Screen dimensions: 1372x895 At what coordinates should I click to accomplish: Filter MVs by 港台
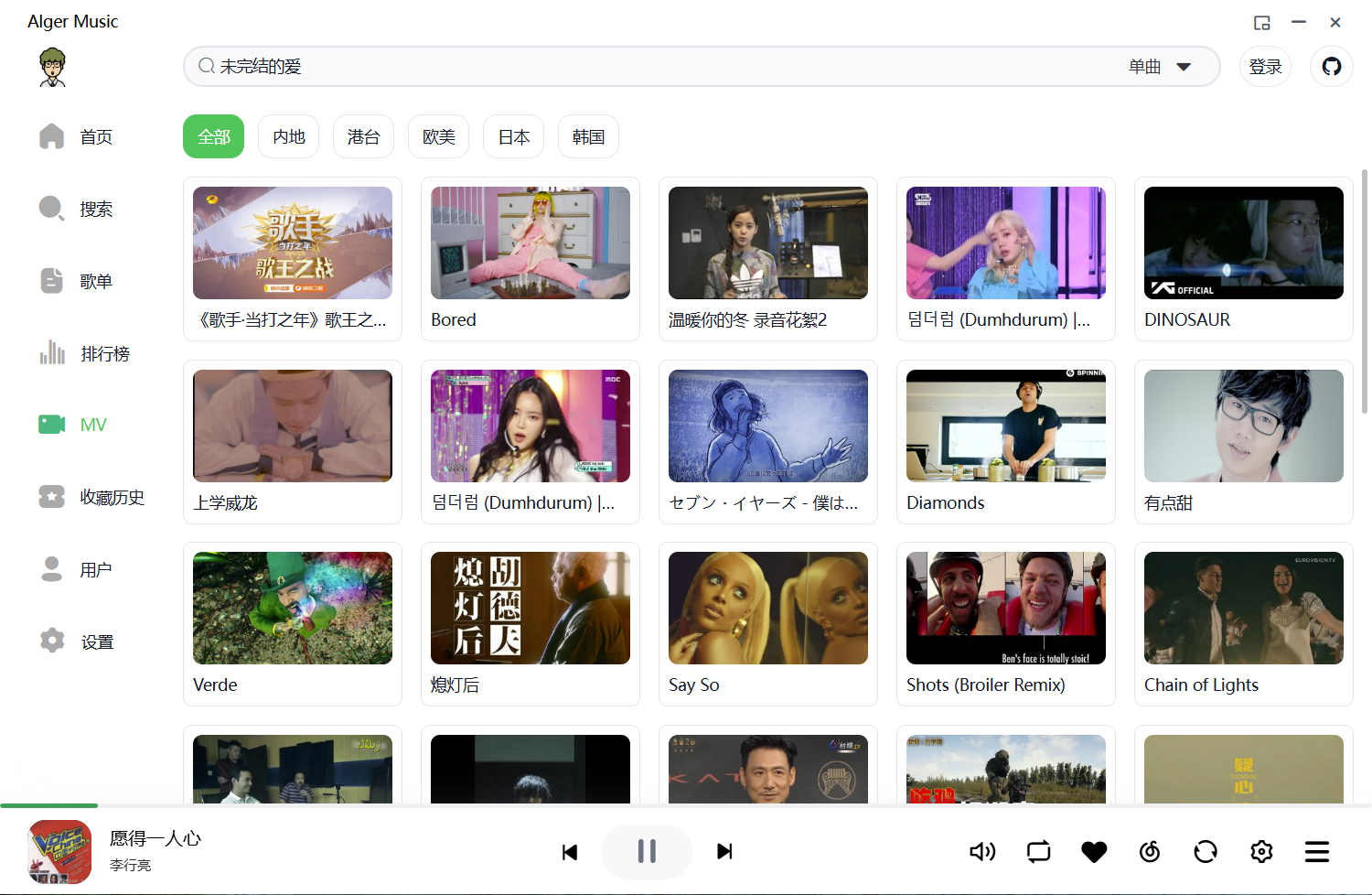(364, 136)
